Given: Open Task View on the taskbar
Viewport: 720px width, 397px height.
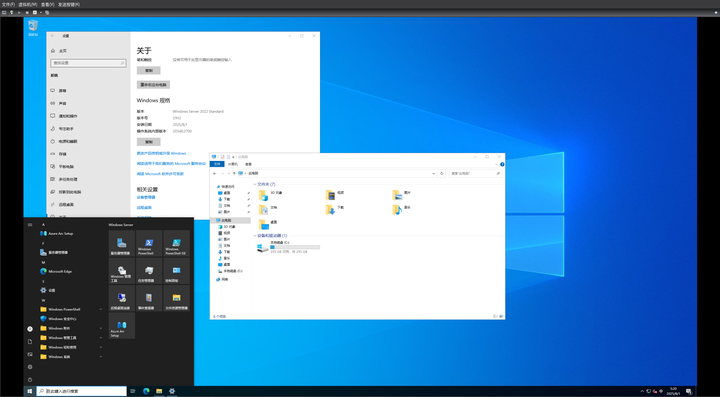Looking at the screenshot, I should (133, 391).
